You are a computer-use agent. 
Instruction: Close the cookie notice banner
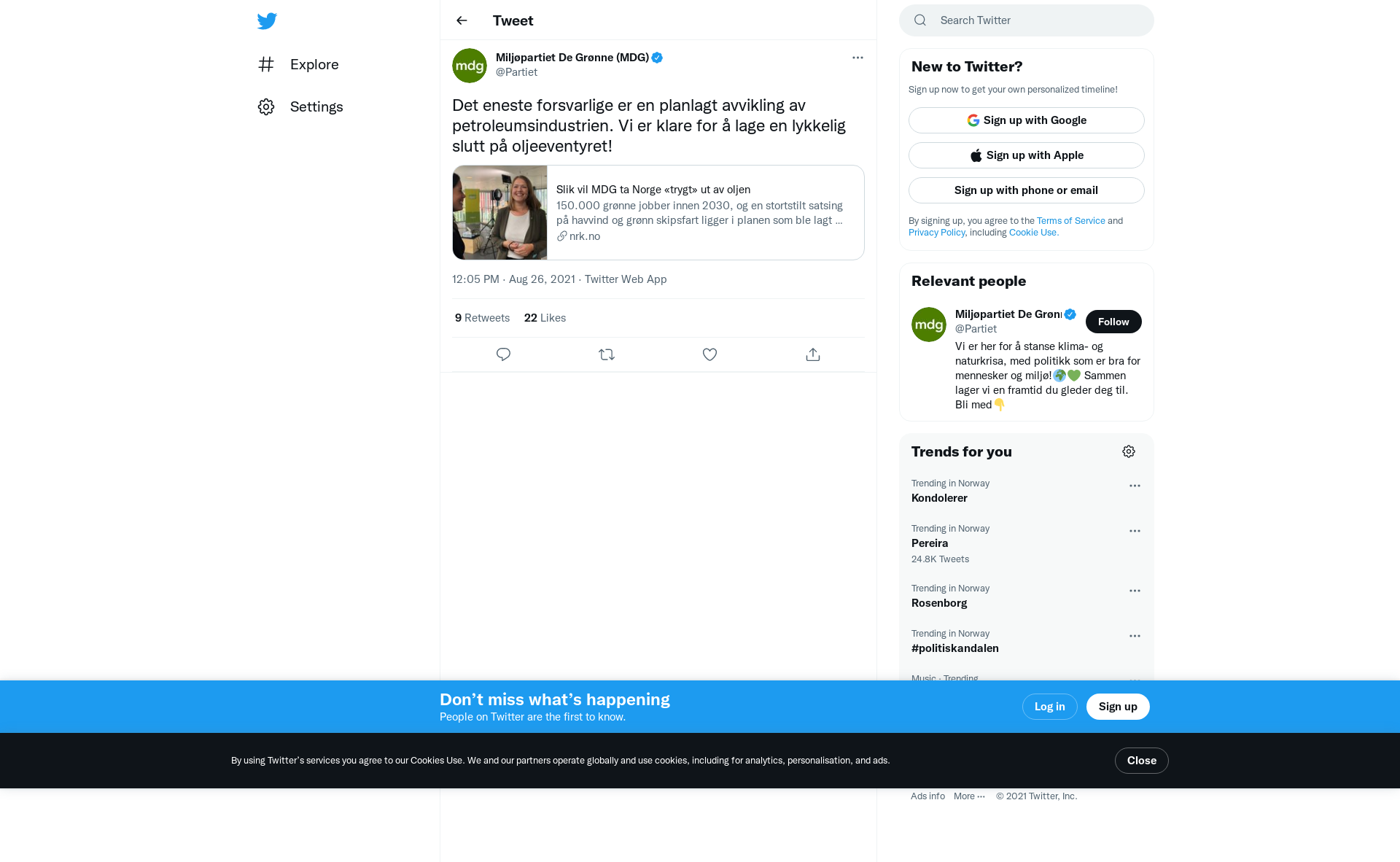pyautogui.click(x=1142, y=761)
